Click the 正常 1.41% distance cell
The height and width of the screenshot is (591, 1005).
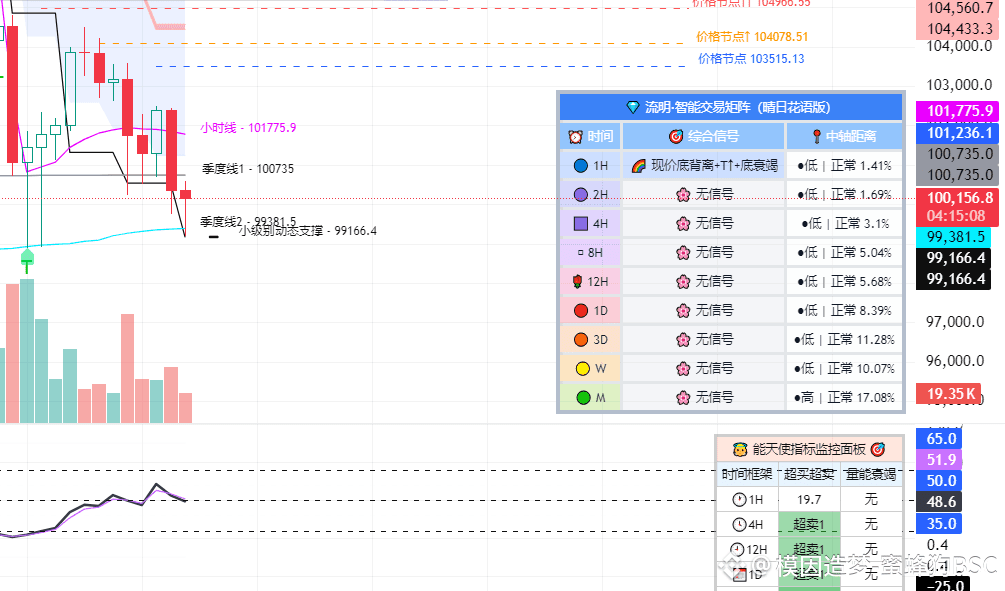click(845, 166)
